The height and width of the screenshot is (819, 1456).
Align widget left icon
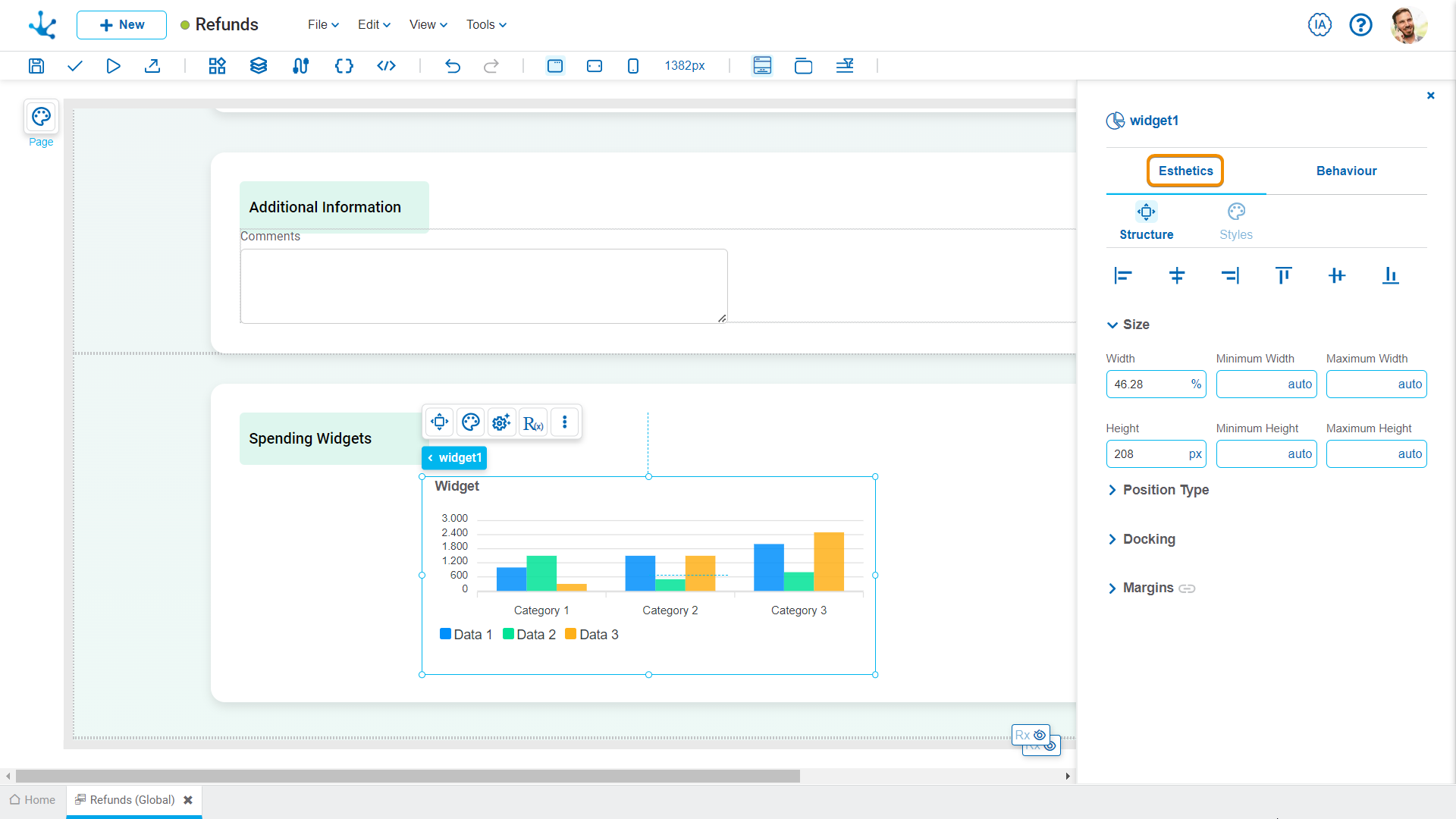[1123, 275]
